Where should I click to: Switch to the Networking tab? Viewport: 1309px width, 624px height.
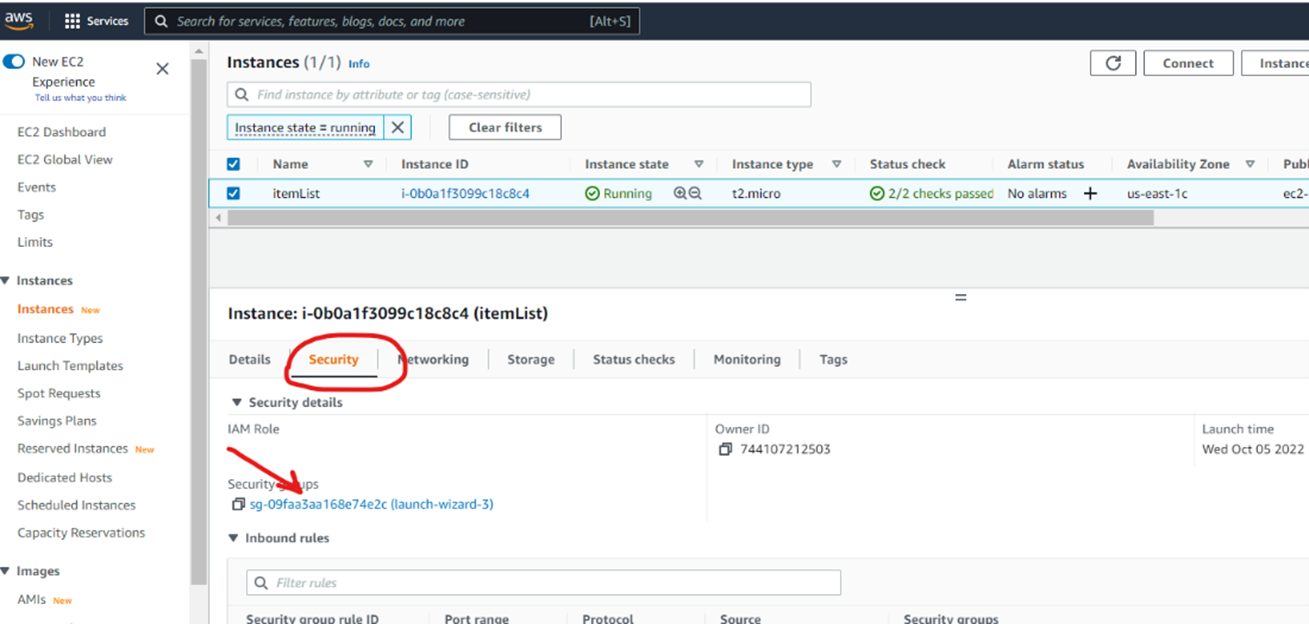click(x=433, y=360)
